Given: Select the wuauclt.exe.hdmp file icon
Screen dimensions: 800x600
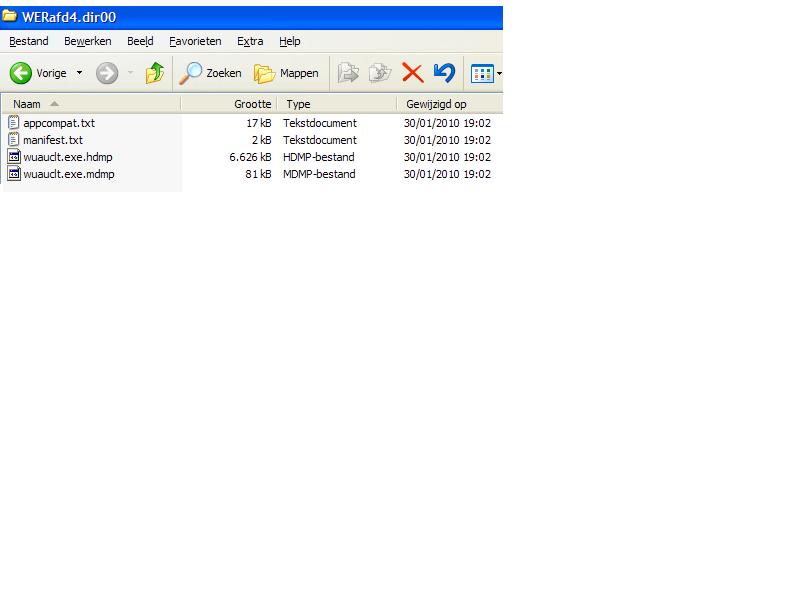Looking at the screenshot, I should [14, 157].
